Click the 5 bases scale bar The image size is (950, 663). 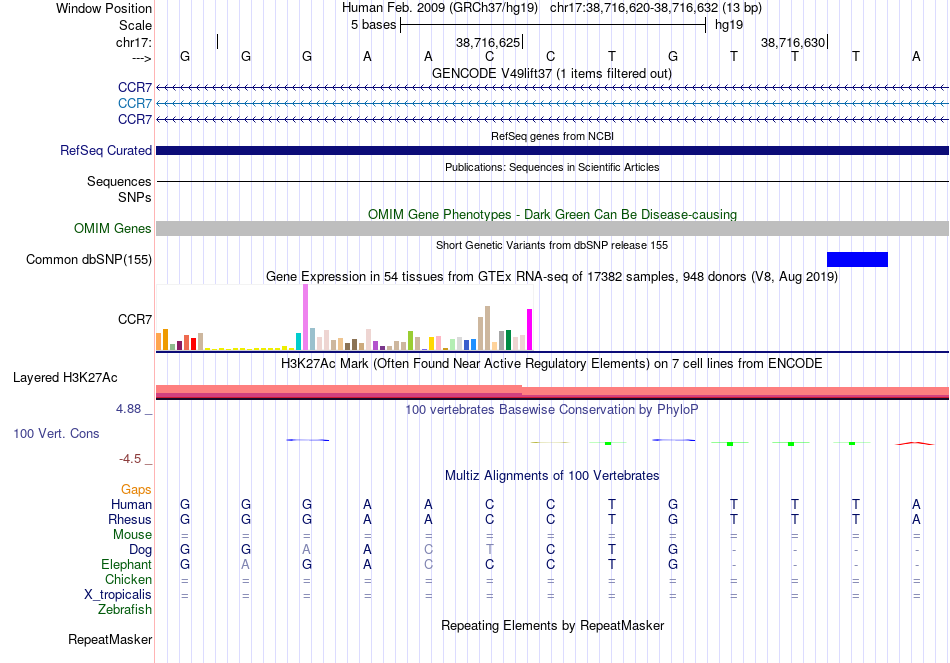coord(553,25)
